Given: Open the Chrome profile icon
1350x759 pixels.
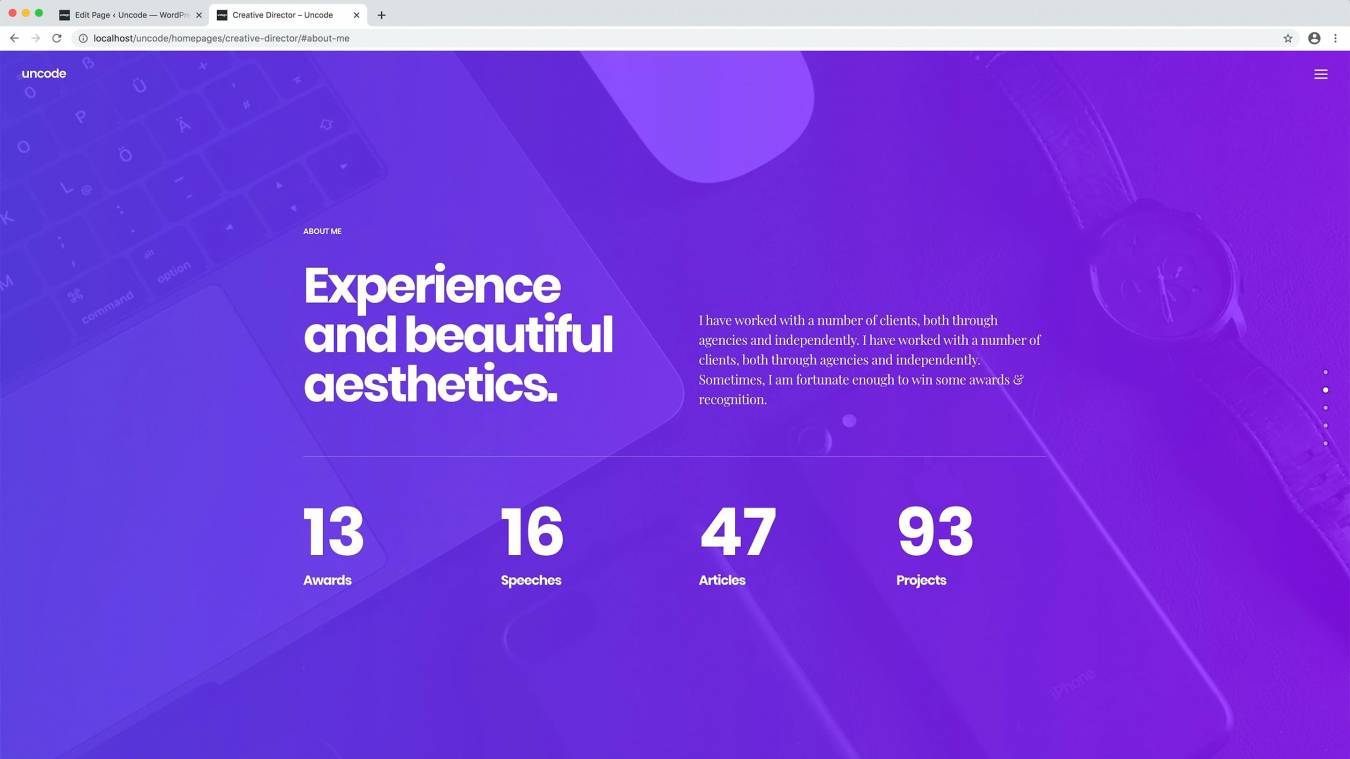Looking at the screenshot, I should (x=1314, y=38).
